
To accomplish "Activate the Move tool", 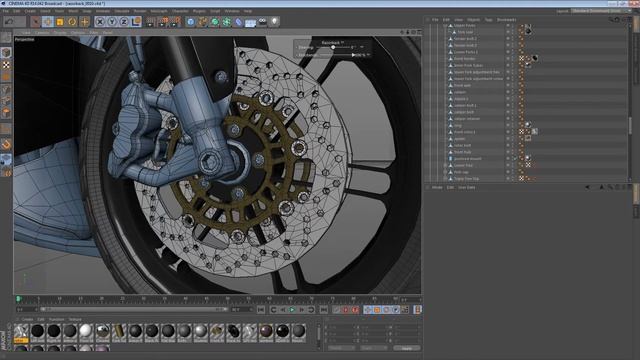I will (x=47, y=21).
